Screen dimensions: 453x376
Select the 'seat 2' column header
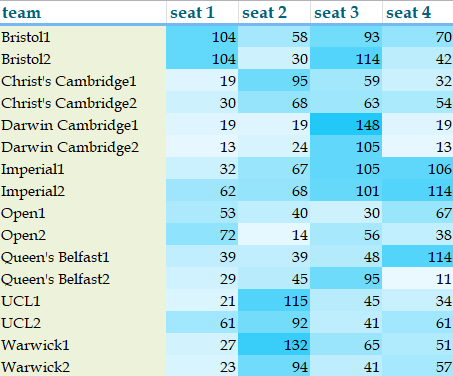click(274, 12)
